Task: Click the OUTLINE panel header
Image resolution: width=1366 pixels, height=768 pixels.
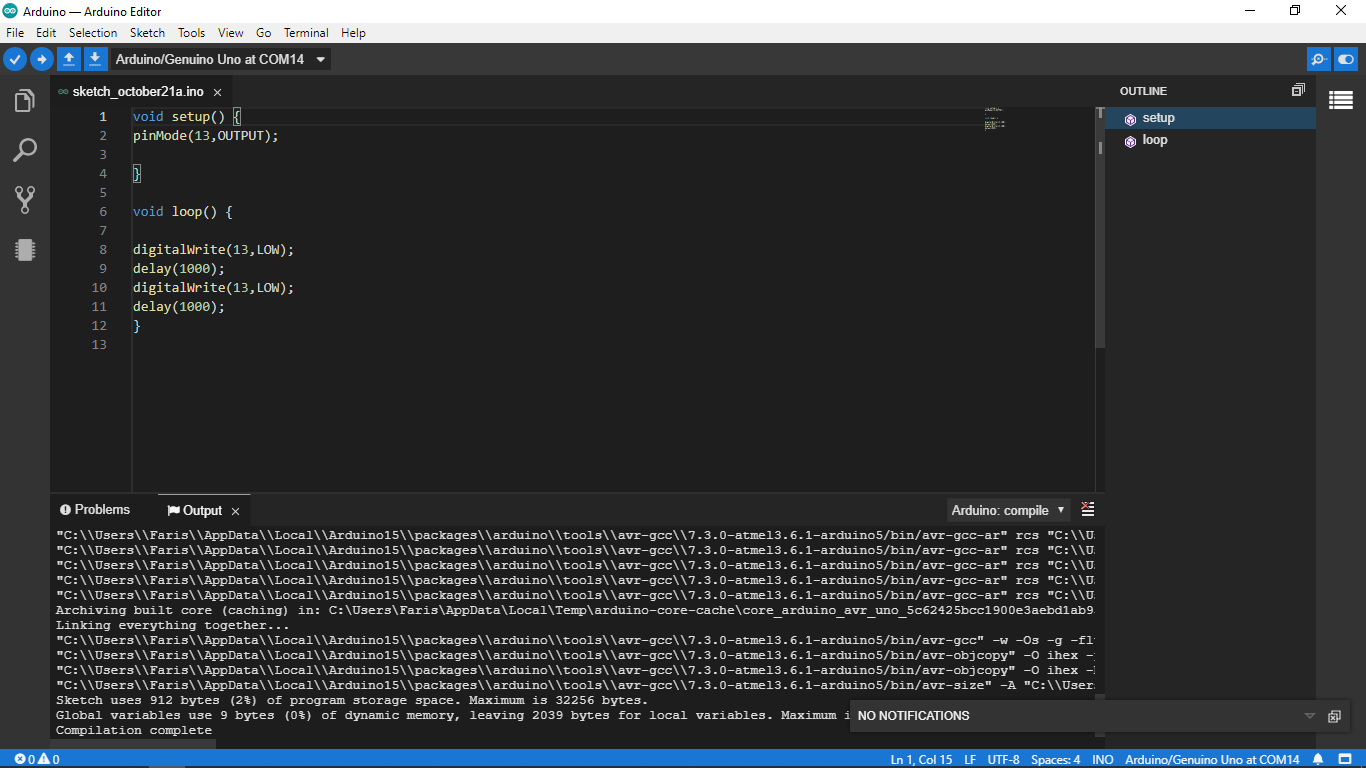Action: (1143, 91)
